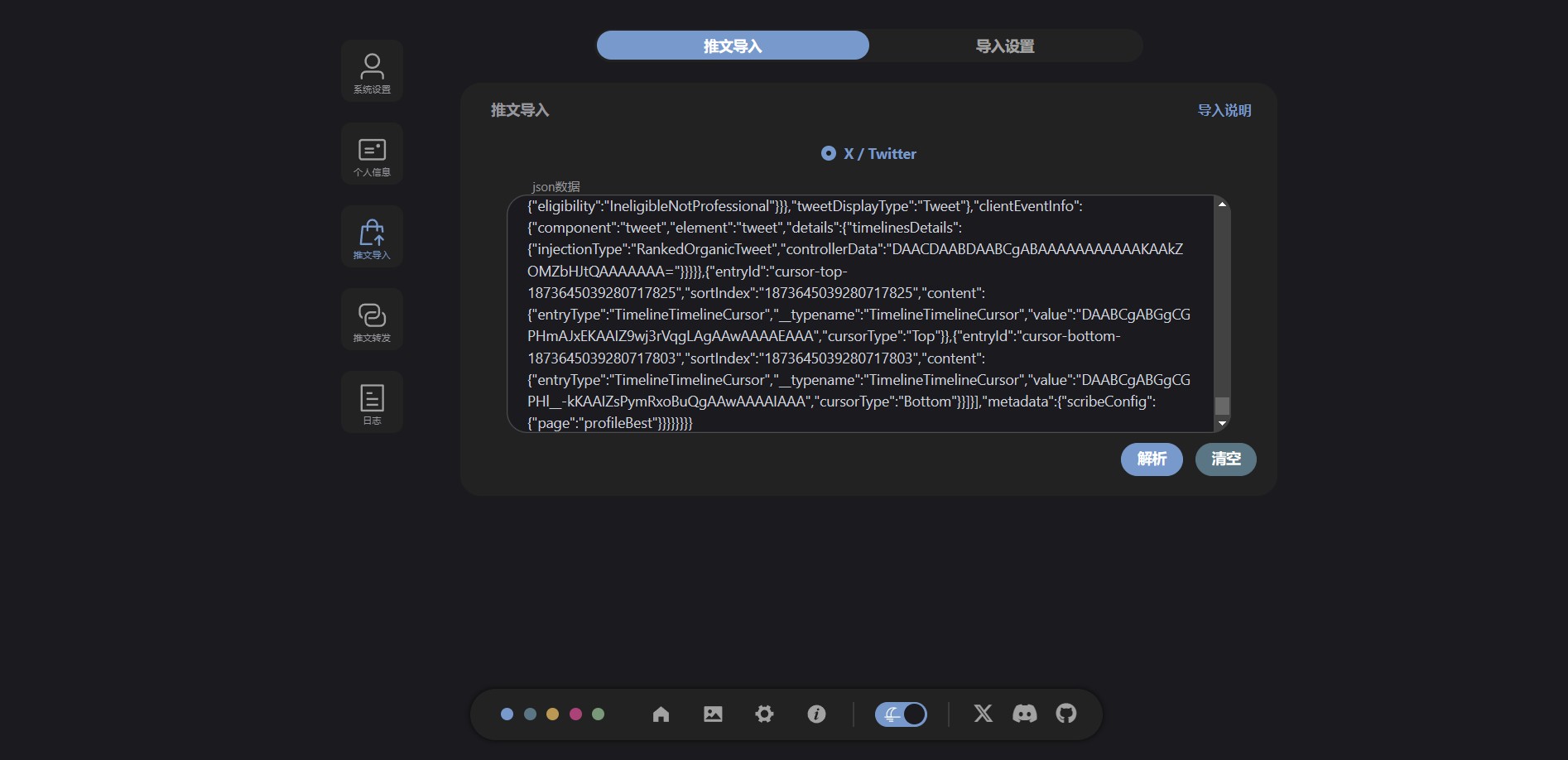The width and height of the screenshot is (1568, 760).
Task: Open the 导入说明 link
Action: tap(1224, 111)
